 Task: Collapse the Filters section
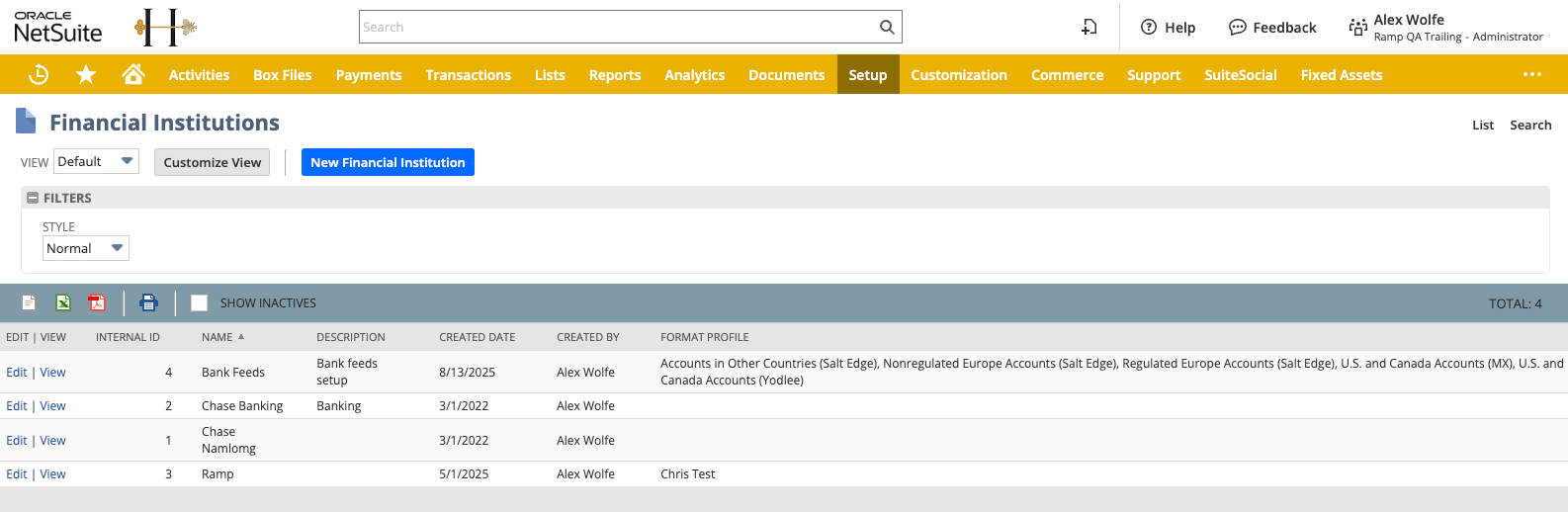click(x=33, y=198)
